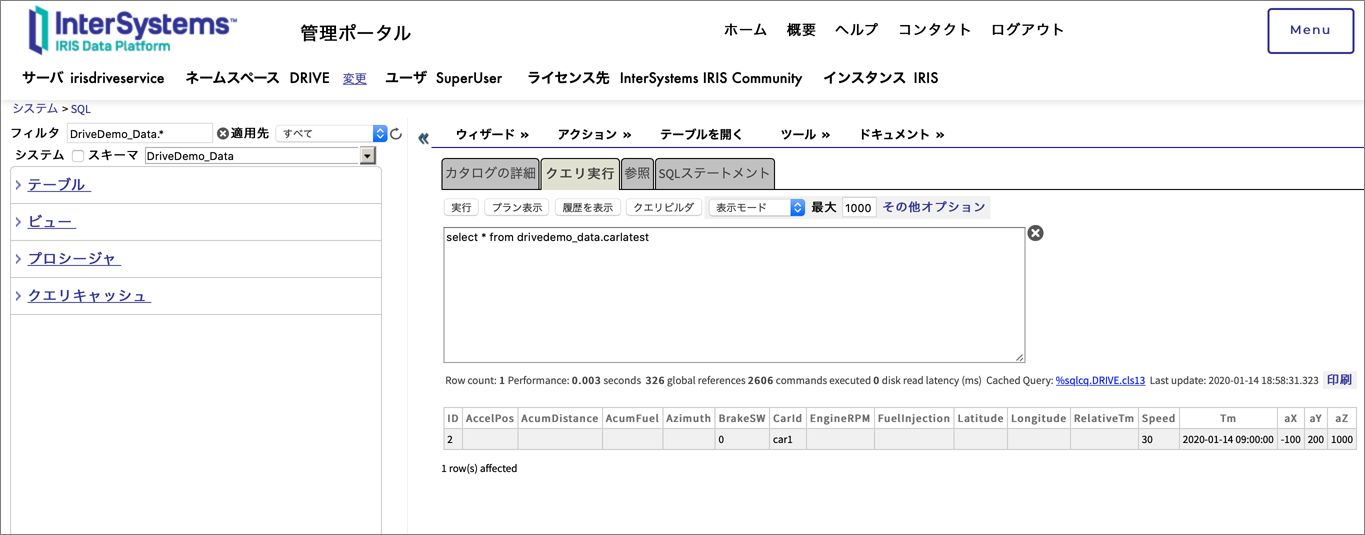Image resolution: width=1365 pixels, height=535 pixels.
Task: Open the 概要 link
Action: (801, 30)
